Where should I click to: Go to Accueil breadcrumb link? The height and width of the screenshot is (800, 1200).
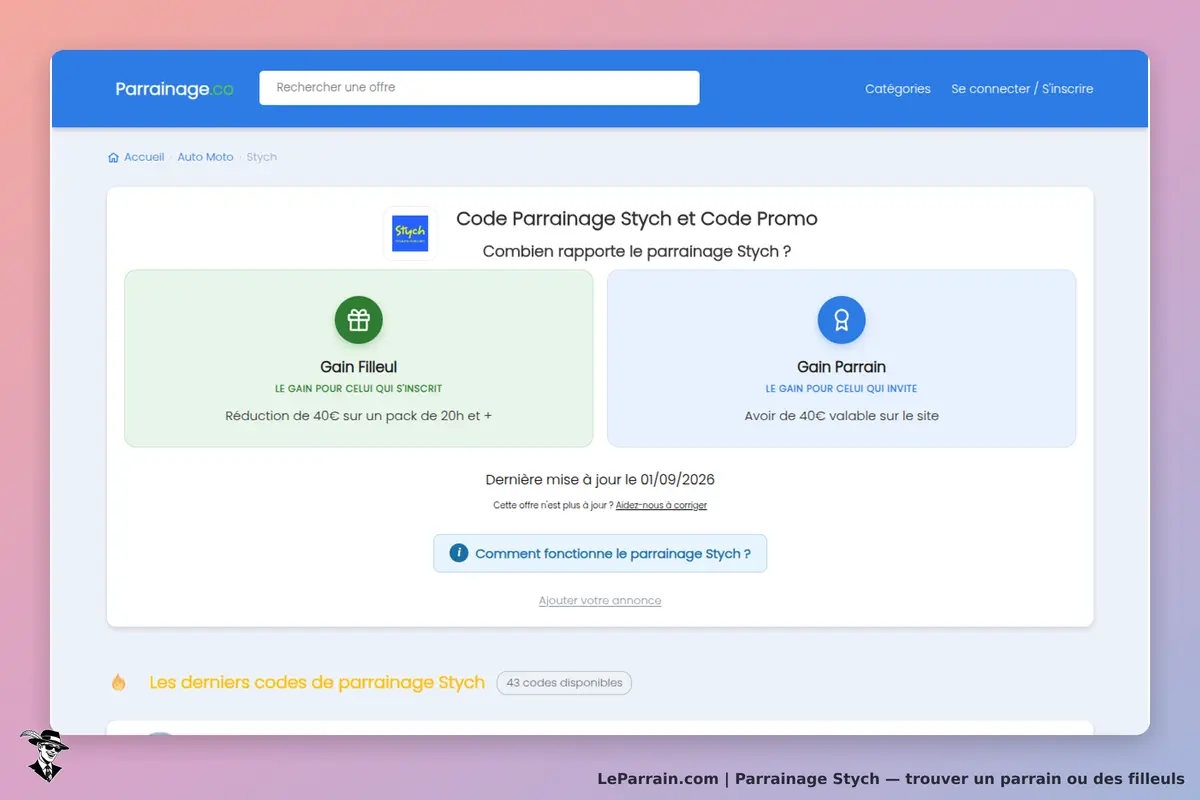click(144, 157)
